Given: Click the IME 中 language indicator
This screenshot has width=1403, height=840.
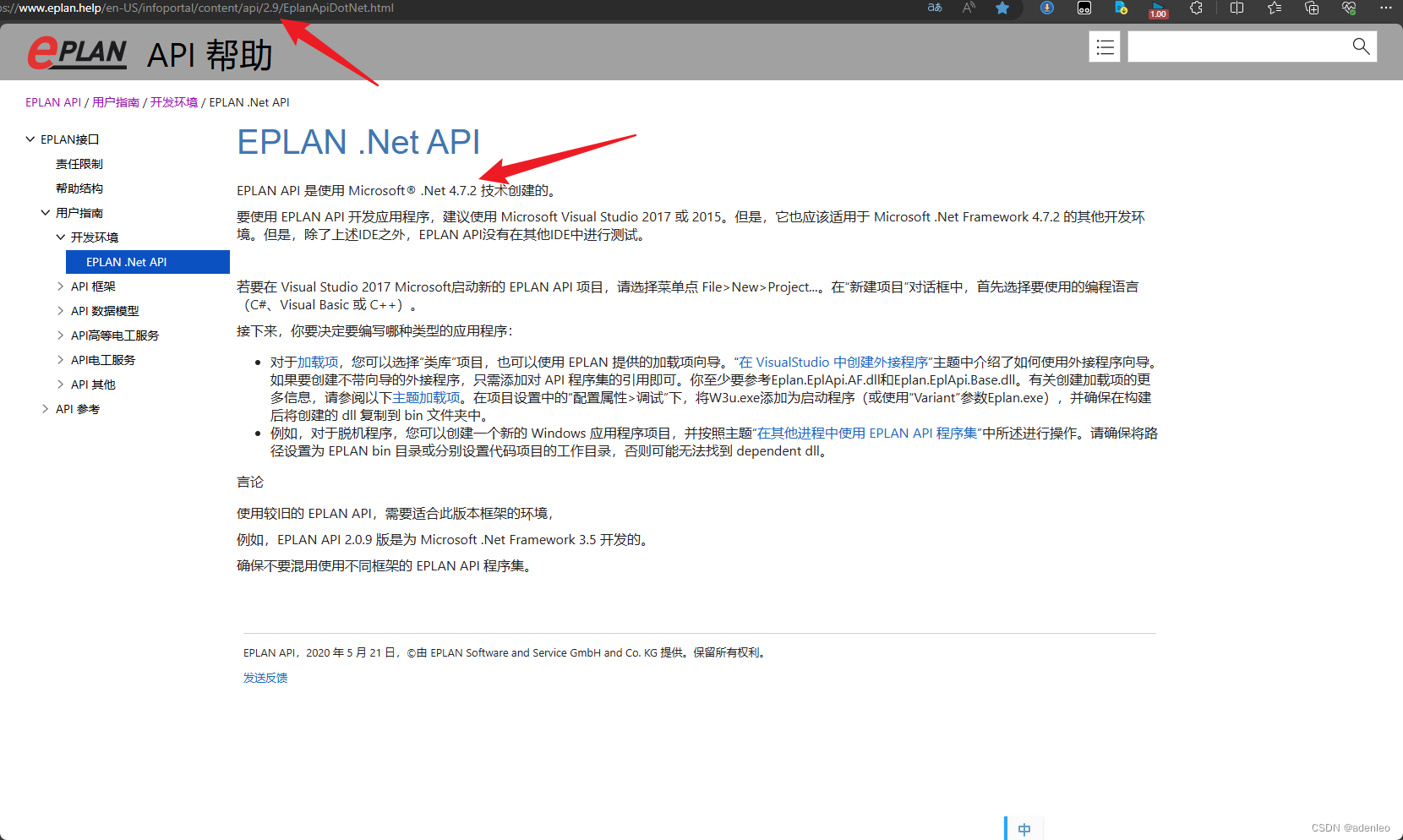Looking at the screenshot, I should (x=1024, y=830).
